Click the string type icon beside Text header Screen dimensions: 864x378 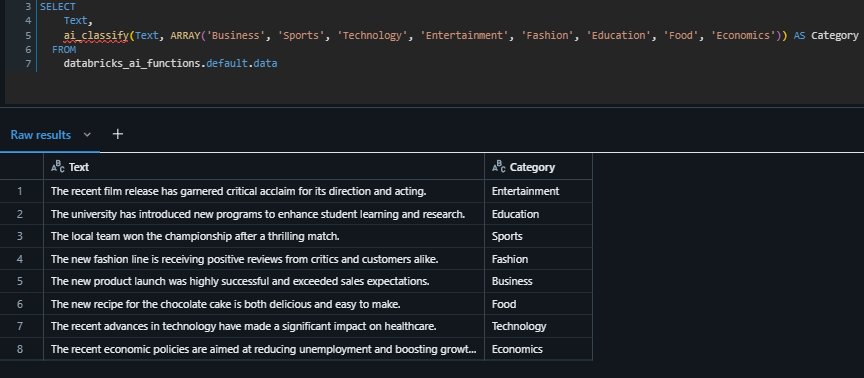[57, 167]
